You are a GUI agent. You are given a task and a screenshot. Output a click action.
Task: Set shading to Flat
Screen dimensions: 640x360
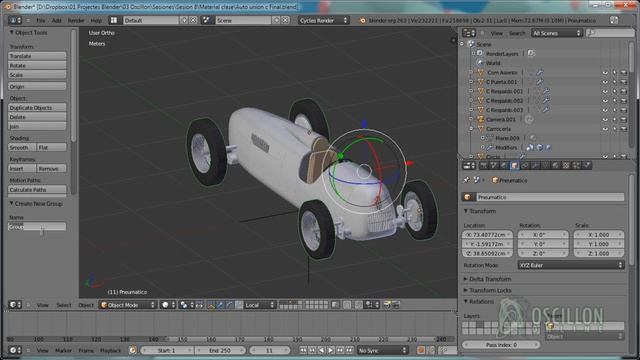(x=52, y=147)
